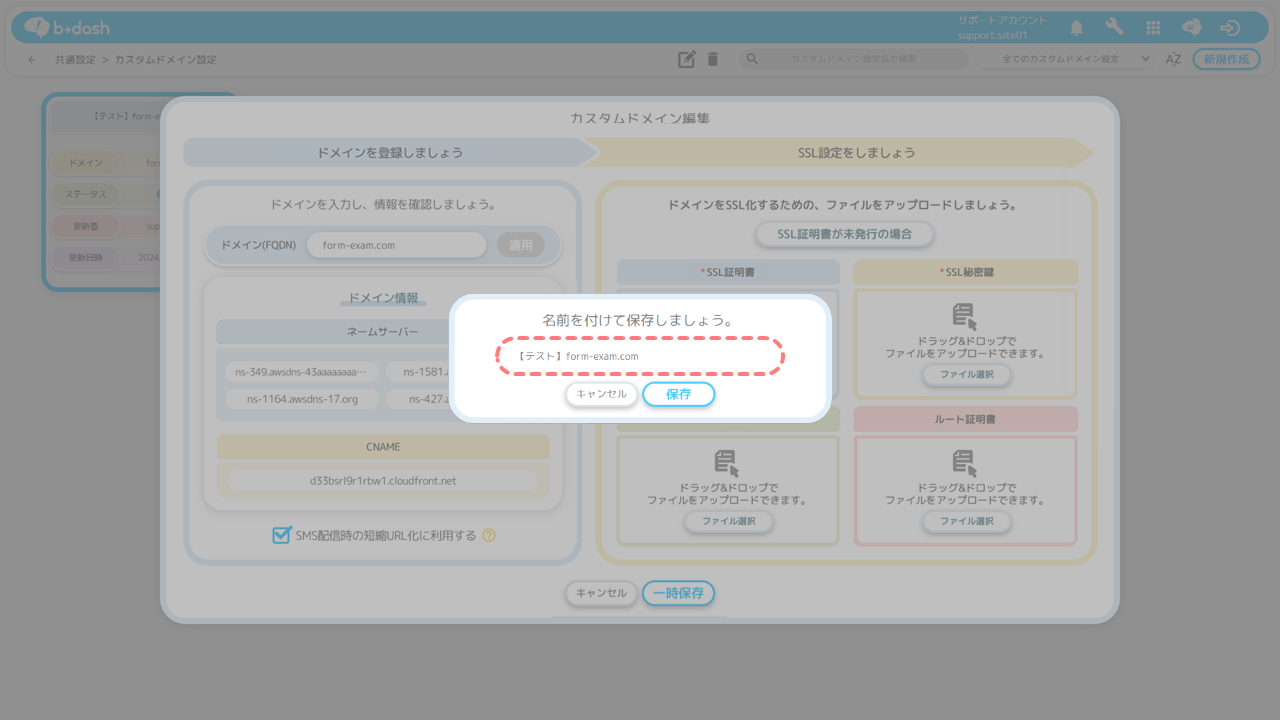Click the 一時保存 button

678,593
